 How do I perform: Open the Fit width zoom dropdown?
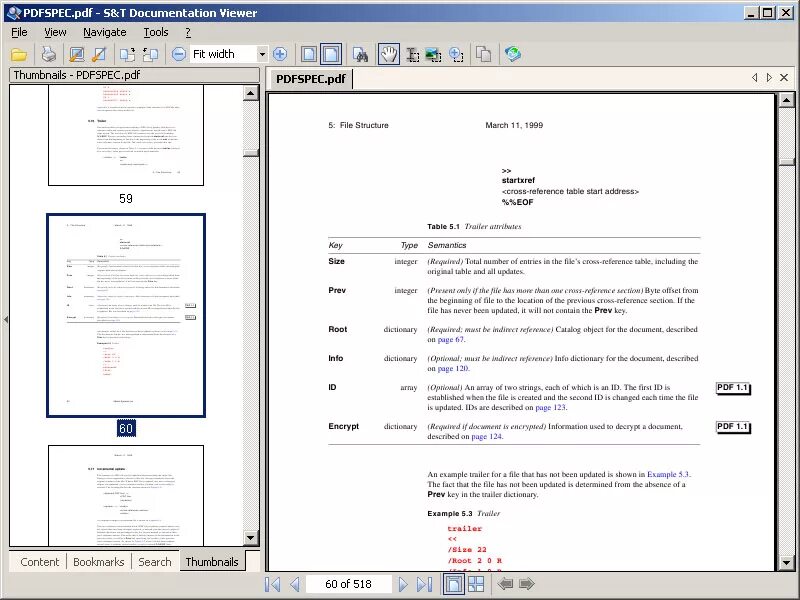coord(262,54)
